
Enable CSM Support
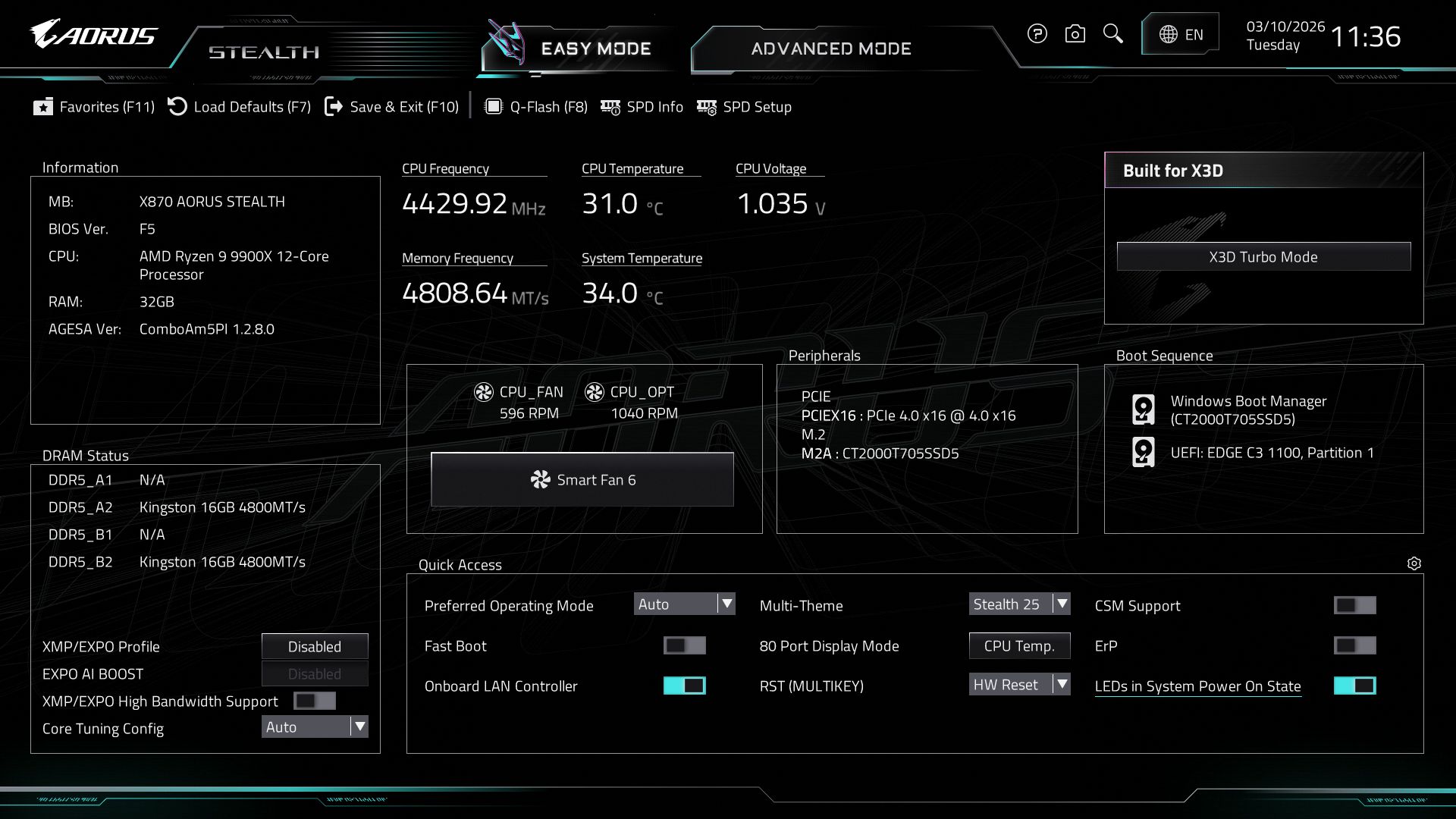click(x=1355, y=605)
